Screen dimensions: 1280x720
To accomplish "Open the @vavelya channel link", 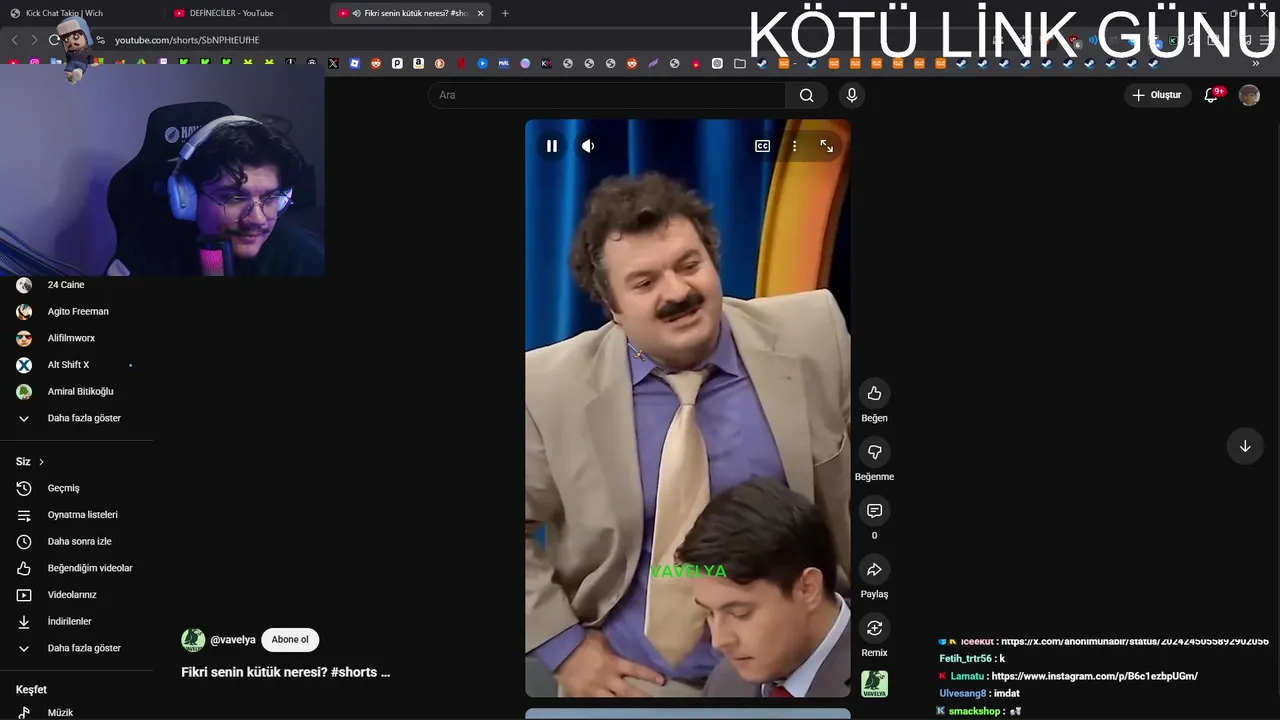I will coord(233,640).
